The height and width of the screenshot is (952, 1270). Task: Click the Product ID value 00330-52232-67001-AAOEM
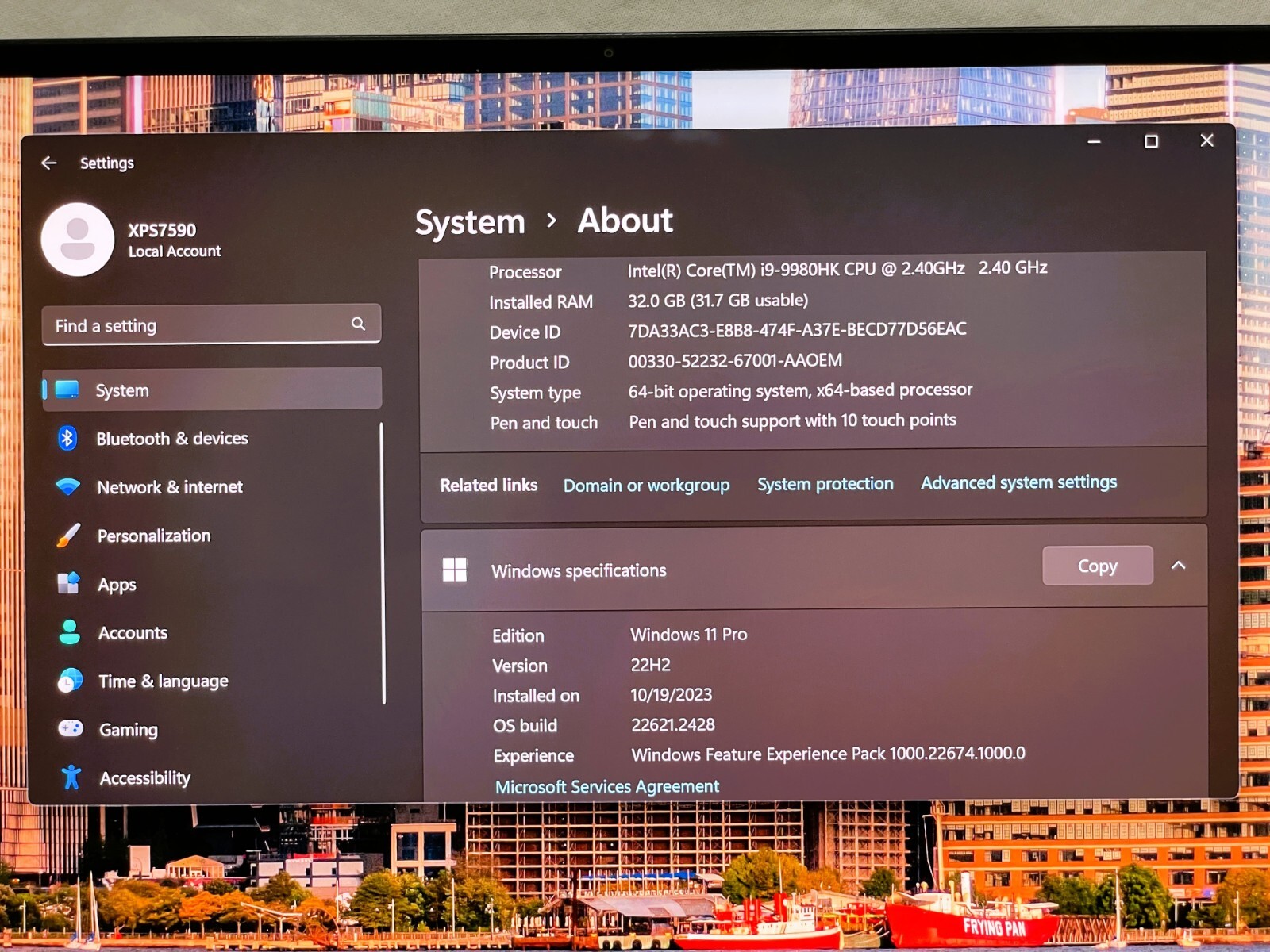pos(735,361)
